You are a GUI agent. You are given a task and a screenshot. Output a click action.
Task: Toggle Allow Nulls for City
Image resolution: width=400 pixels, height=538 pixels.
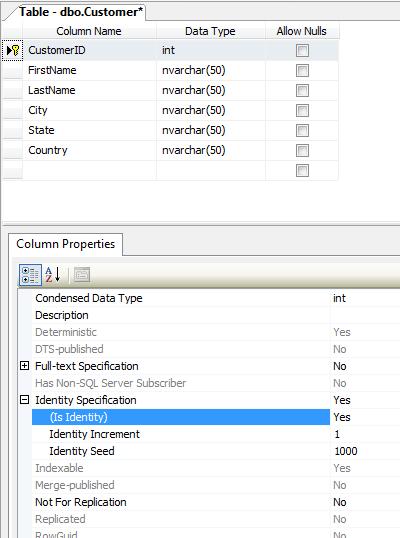pyautogui.click(x=302, y=110)
